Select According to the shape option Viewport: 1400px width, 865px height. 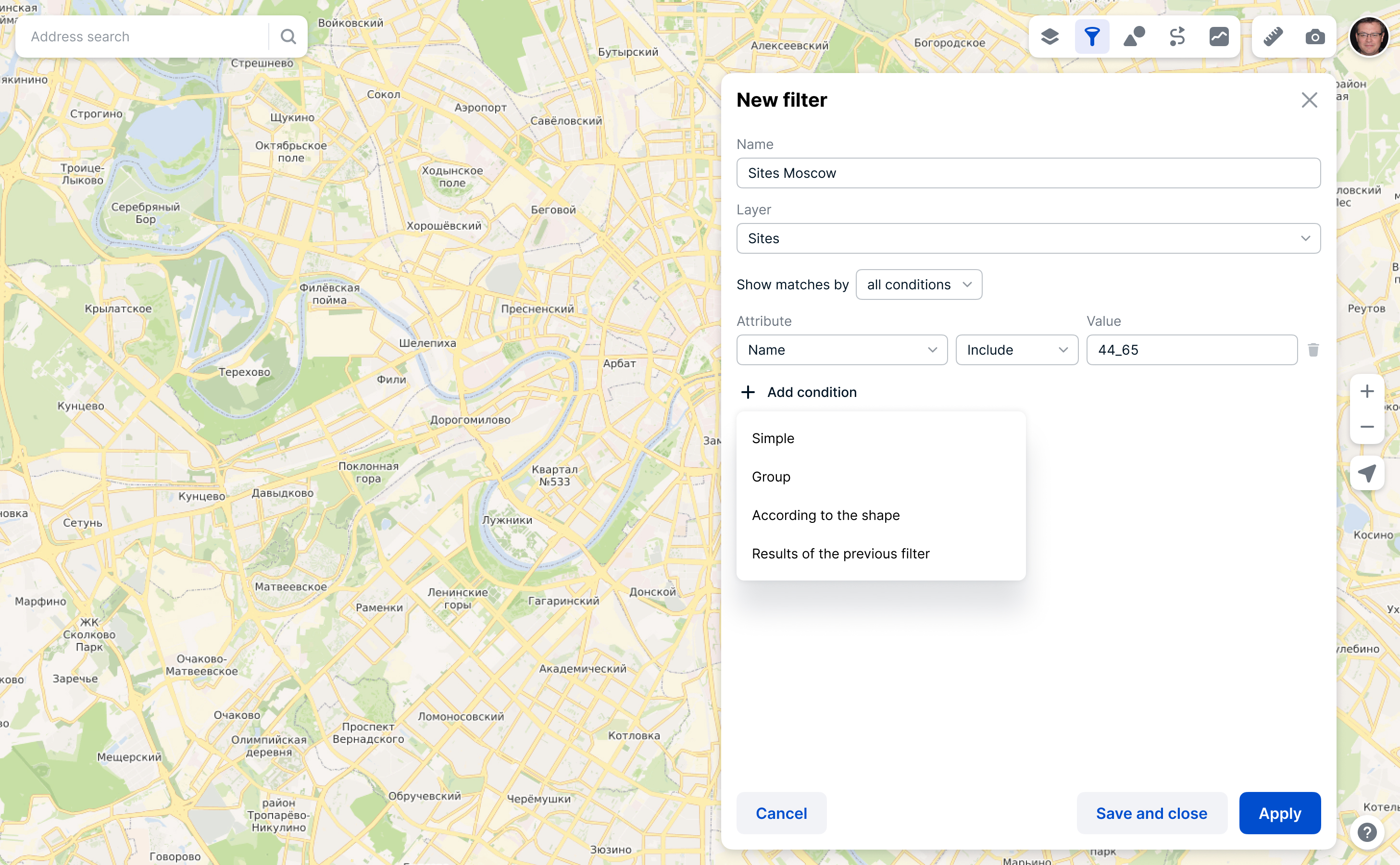click(x=825, y=515)
